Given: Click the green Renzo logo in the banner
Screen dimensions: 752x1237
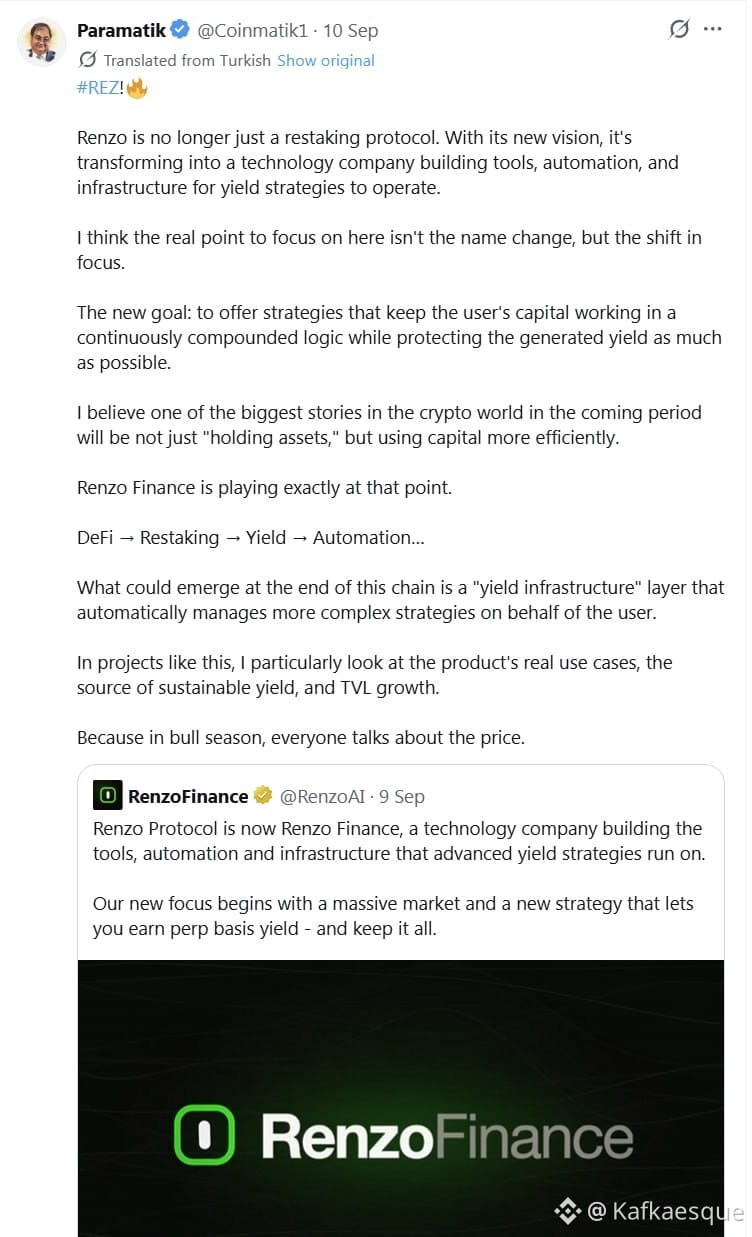Looking at the screenshot, I should coord(204,1136).
